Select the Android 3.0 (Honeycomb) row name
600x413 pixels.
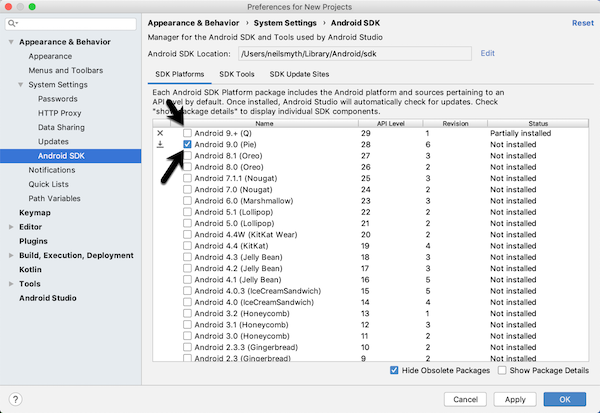tap(242, 336)
